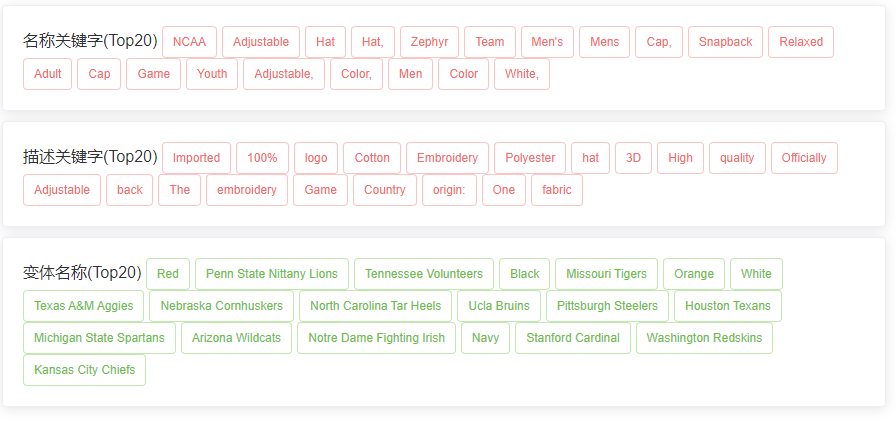The height and width of the screenshot is (425, 896).
Task: Choose the Relaxed title keyword tag
Action: [801, 42]
